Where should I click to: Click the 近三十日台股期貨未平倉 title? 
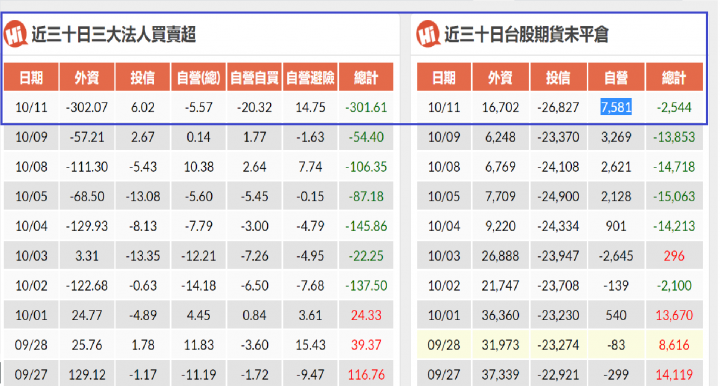tap(526, 34)
